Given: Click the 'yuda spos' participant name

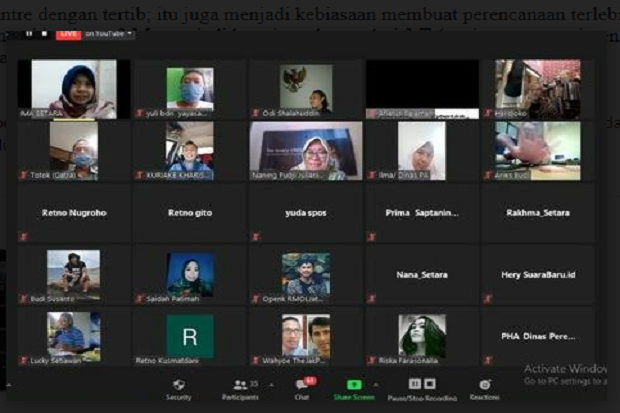Looking at the screenshot, I should pyautogui.click(x=306, y=213).
